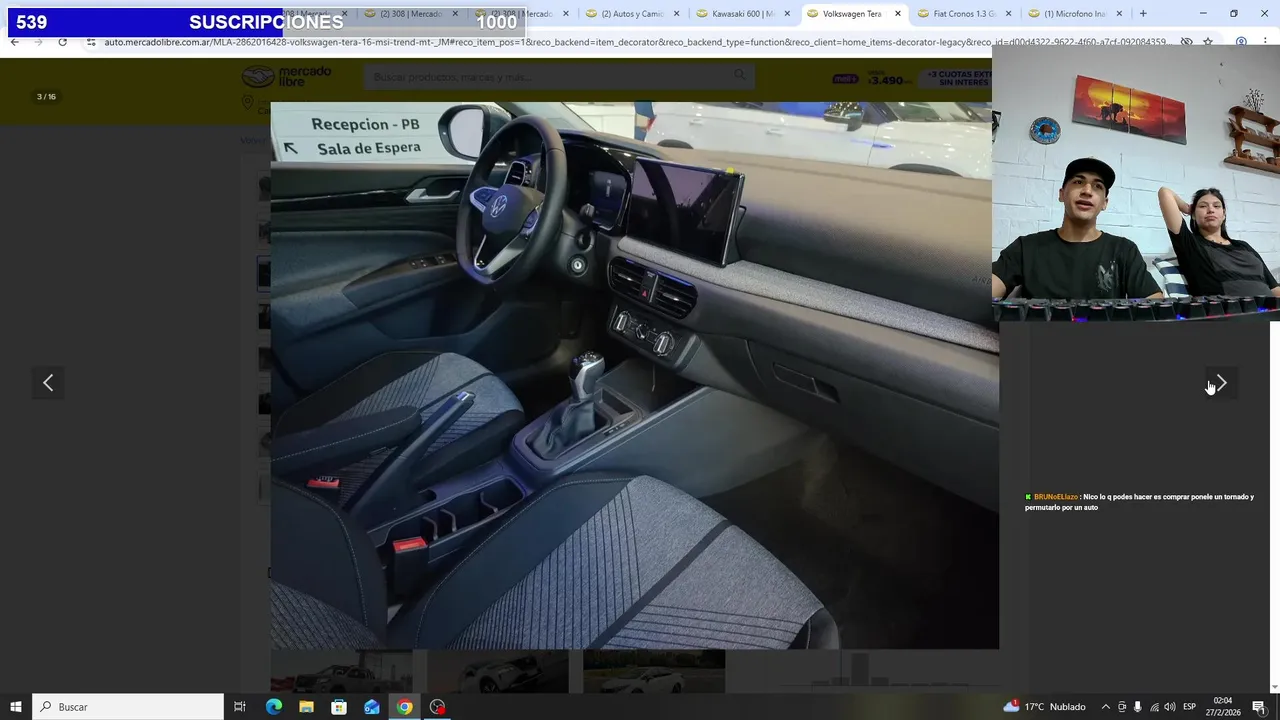
Task: Open the Fiat Cronos 1.3 tab
Action: 962,14
